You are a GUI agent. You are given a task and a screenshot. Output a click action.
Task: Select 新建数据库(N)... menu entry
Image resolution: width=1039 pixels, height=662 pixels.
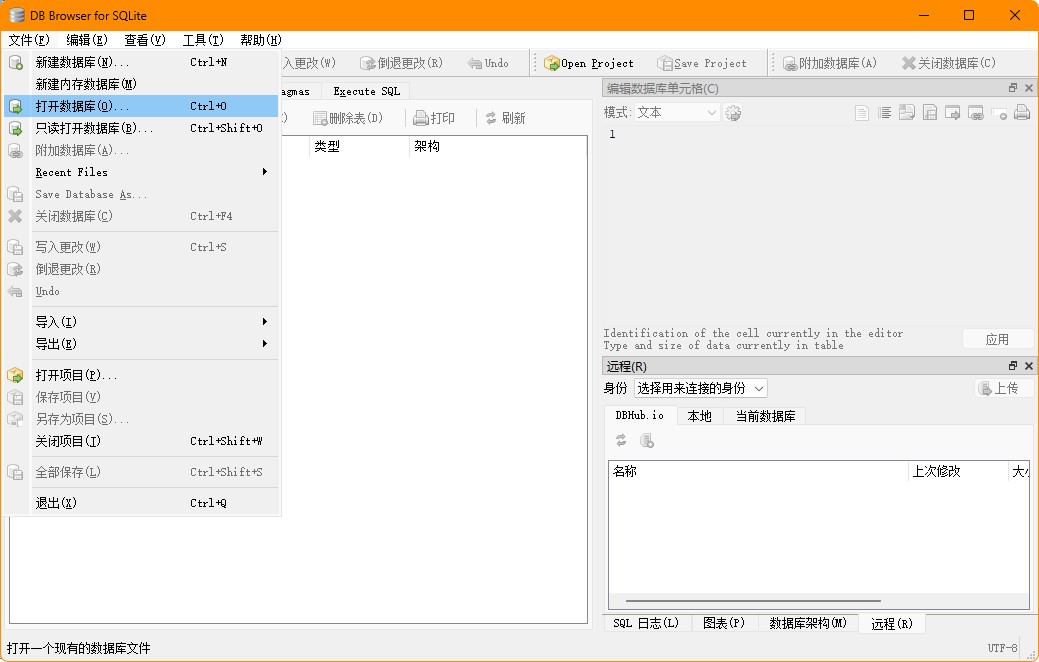click(x=82, y=62)
